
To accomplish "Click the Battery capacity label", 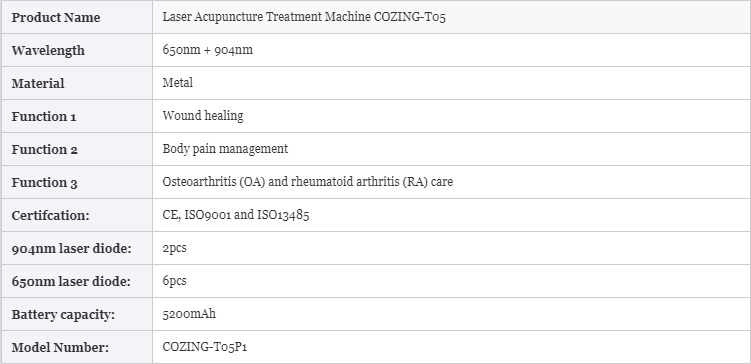I will pyautogui.click(x=63, y=315).
